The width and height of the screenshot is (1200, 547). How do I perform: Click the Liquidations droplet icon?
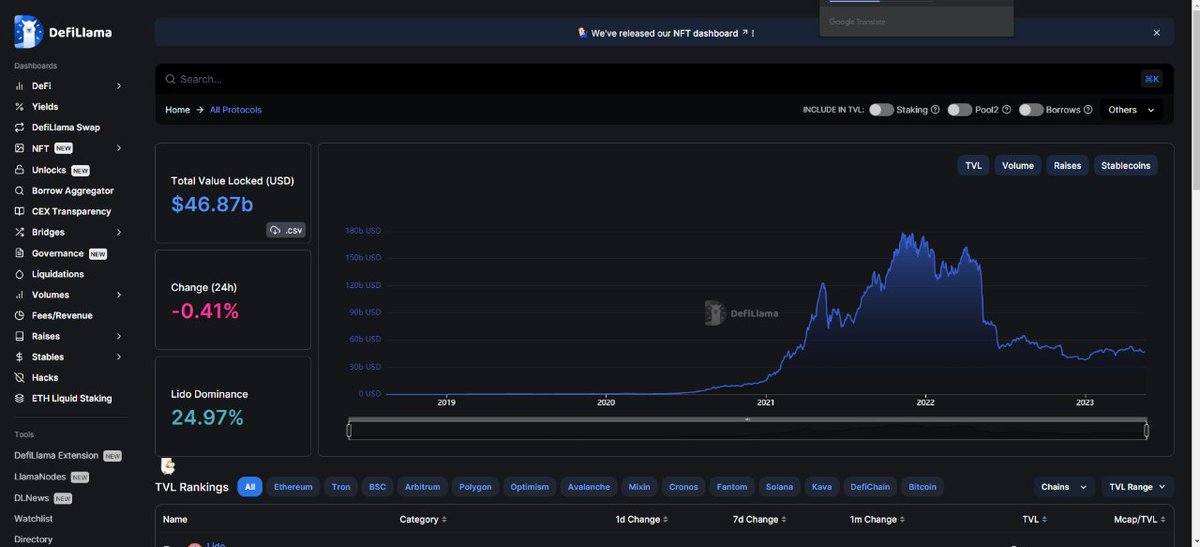click(19, 274)
